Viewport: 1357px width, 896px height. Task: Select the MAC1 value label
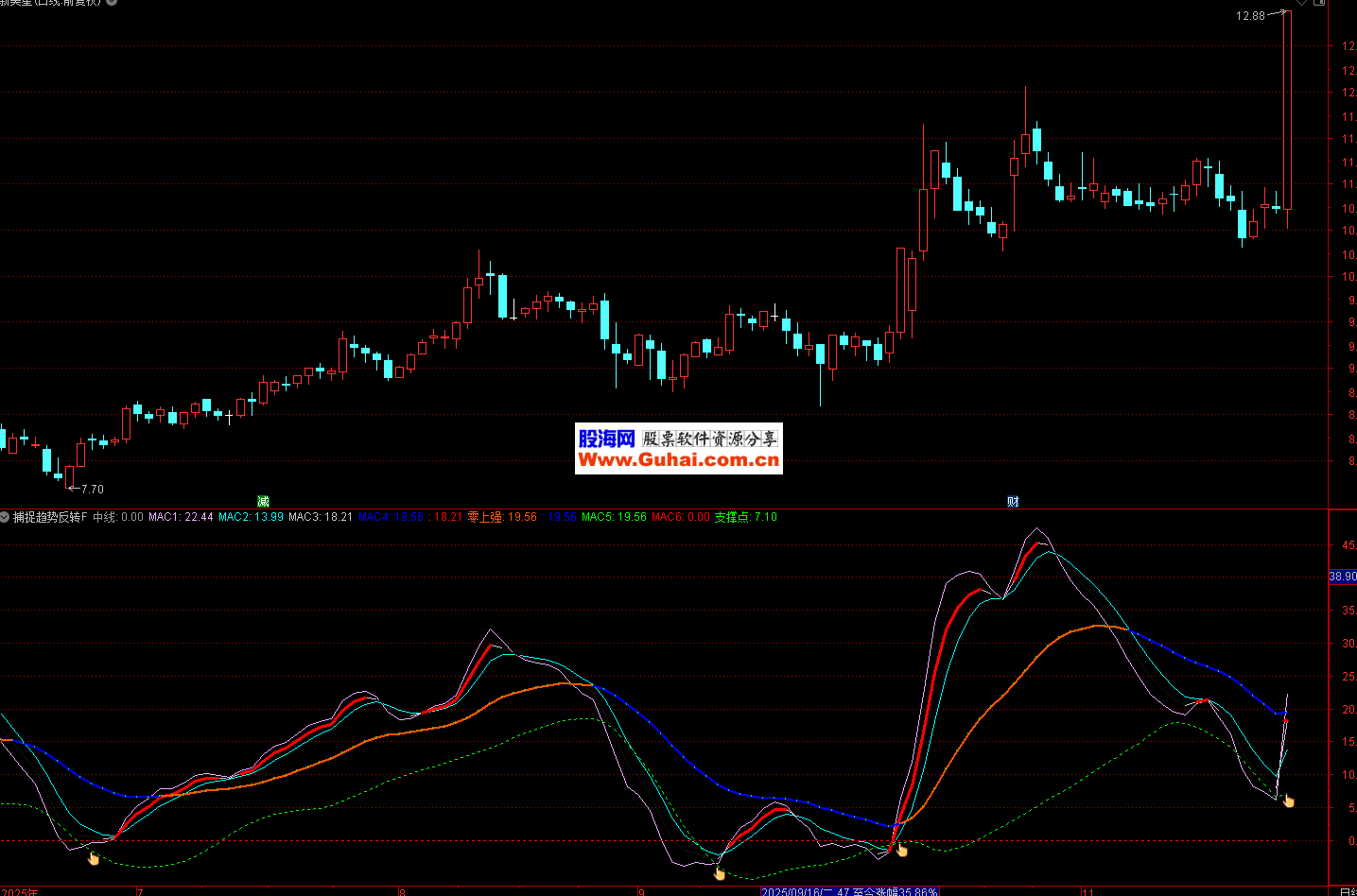pos(181,517)
